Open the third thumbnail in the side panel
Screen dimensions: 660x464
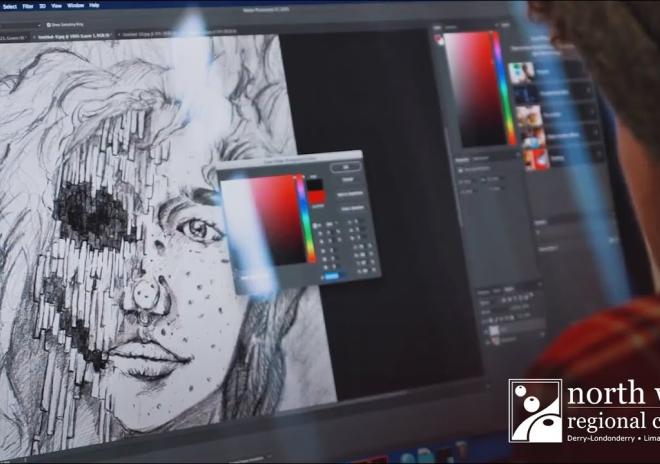point(528,116)
